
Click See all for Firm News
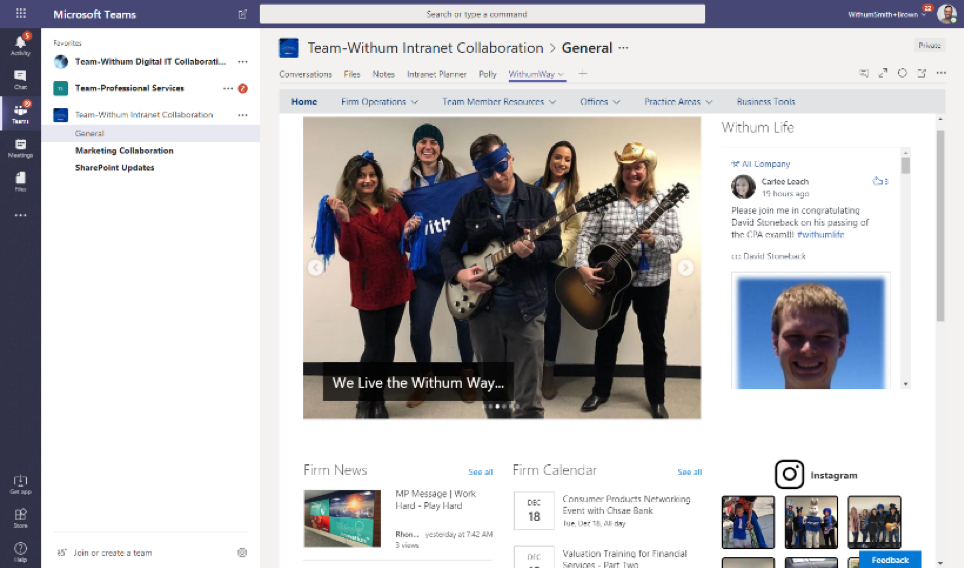point(481,472)
